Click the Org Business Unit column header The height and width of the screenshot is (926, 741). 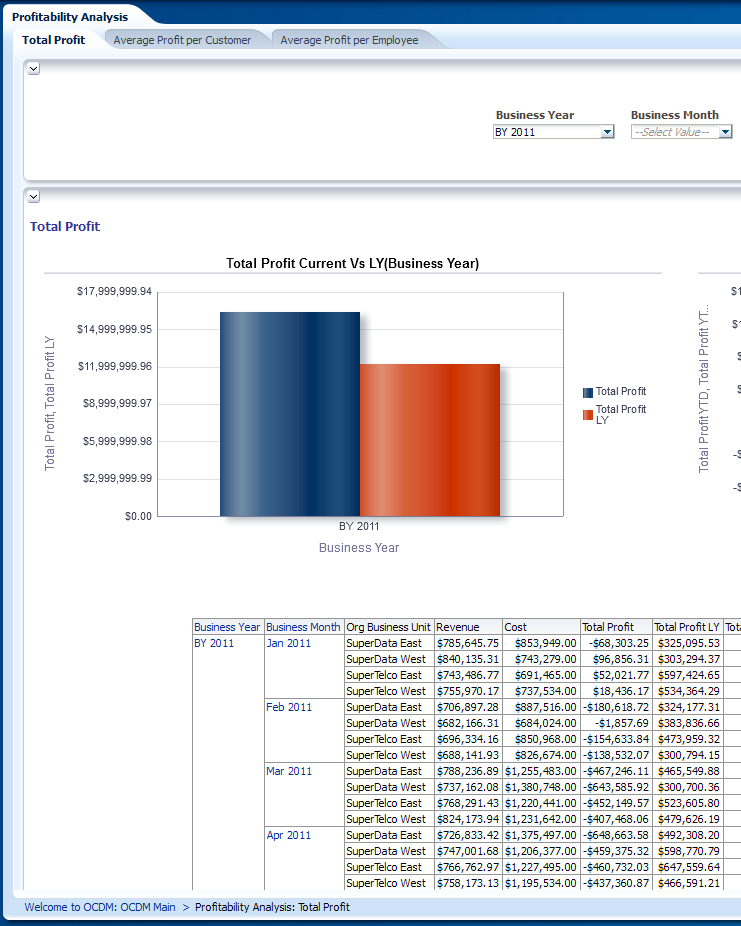click(x=388, y=627)
